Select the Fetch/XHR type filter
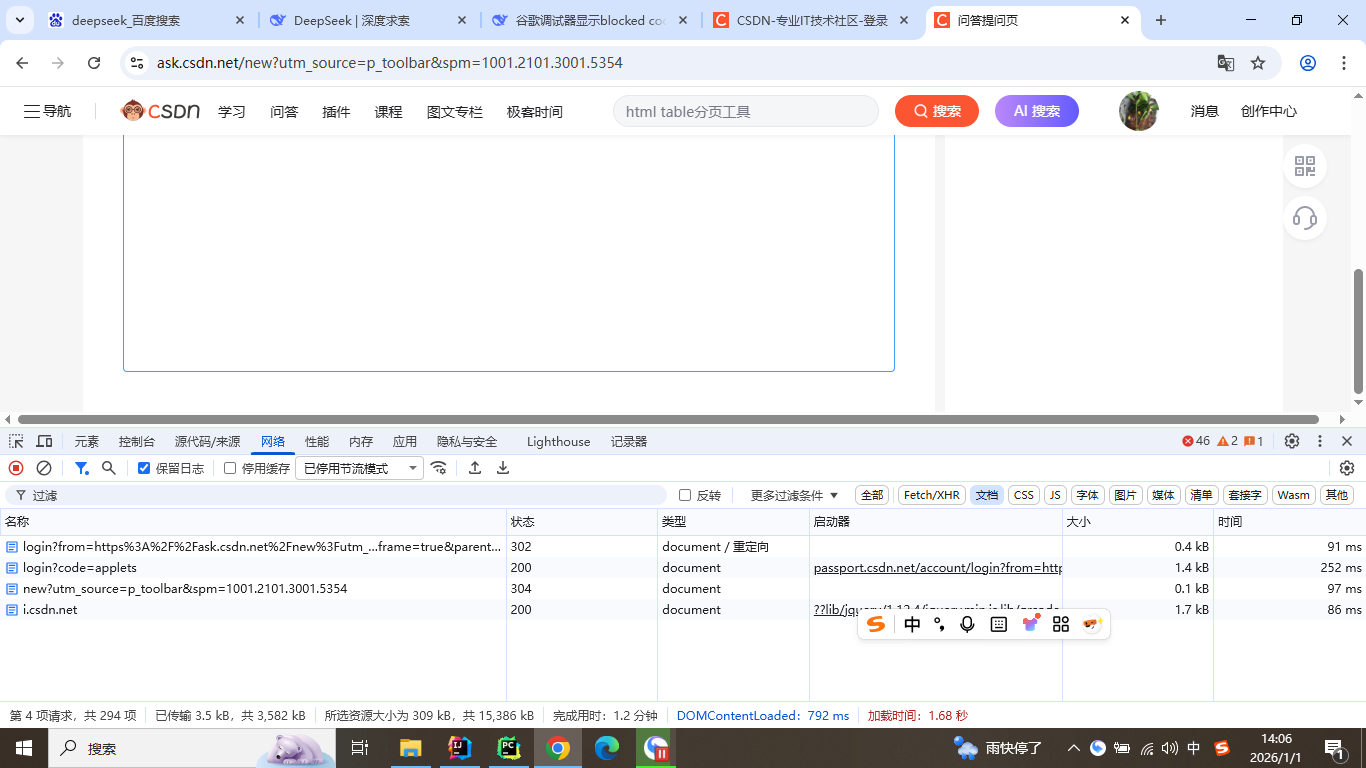Screen dimensions: 1366x768 pos(932,495)
